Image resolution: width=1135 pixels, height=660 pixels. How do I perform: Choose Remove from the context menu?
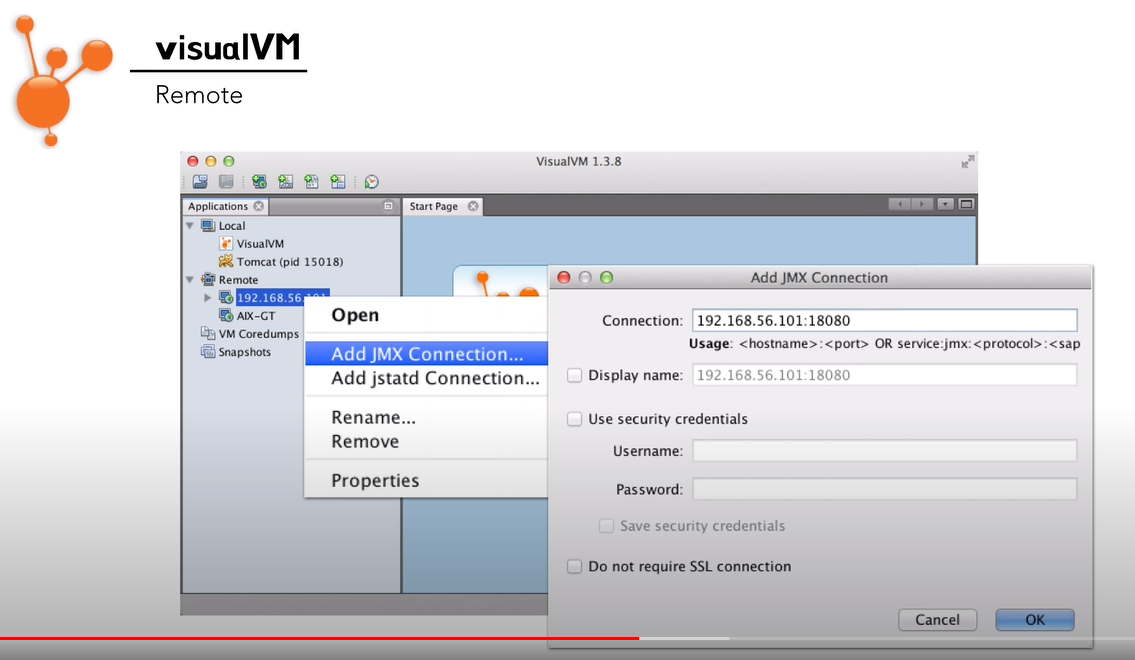coord(426,441)
